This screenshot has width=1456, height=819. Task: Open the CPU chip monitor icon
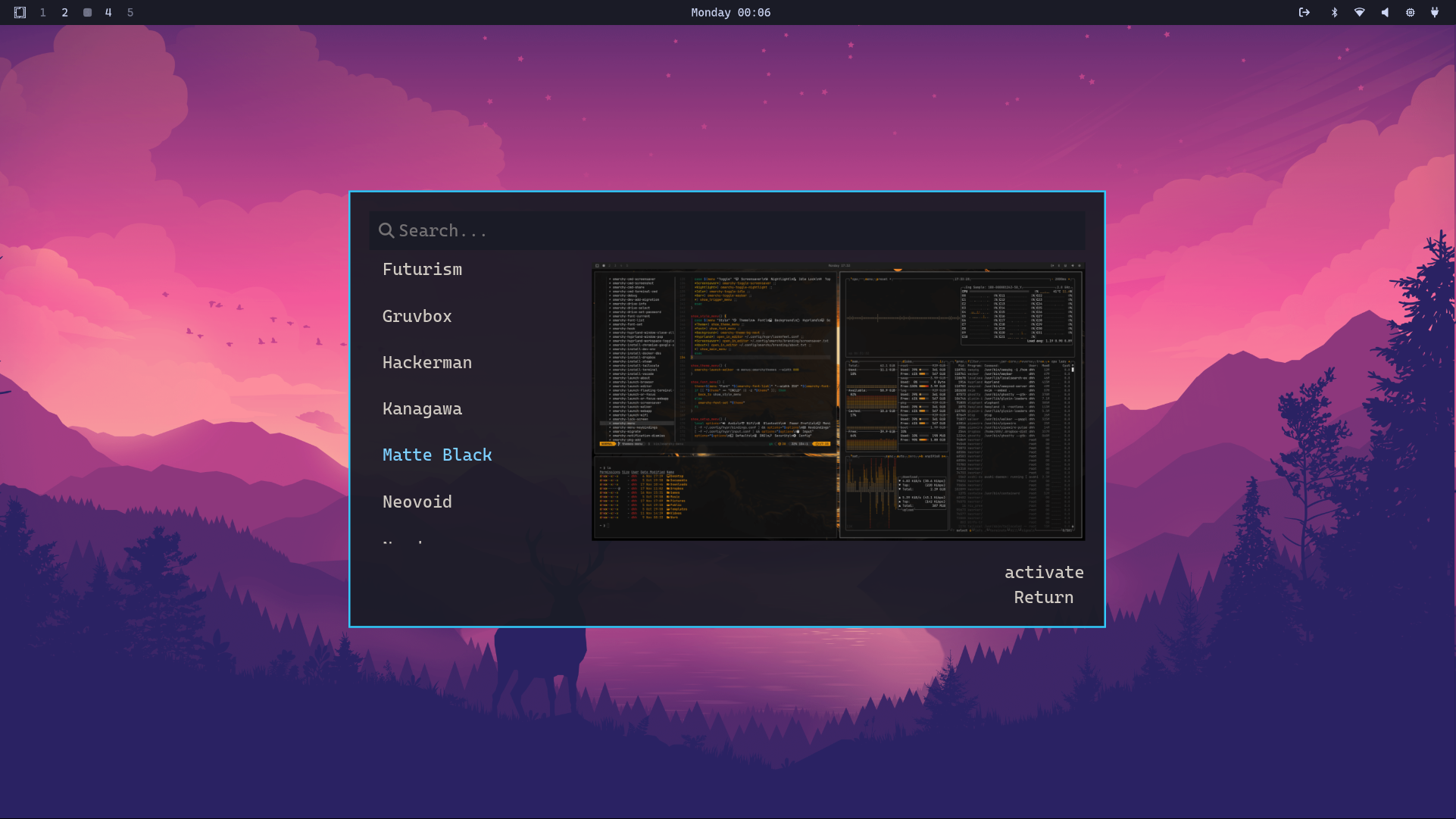(1410, 12)
